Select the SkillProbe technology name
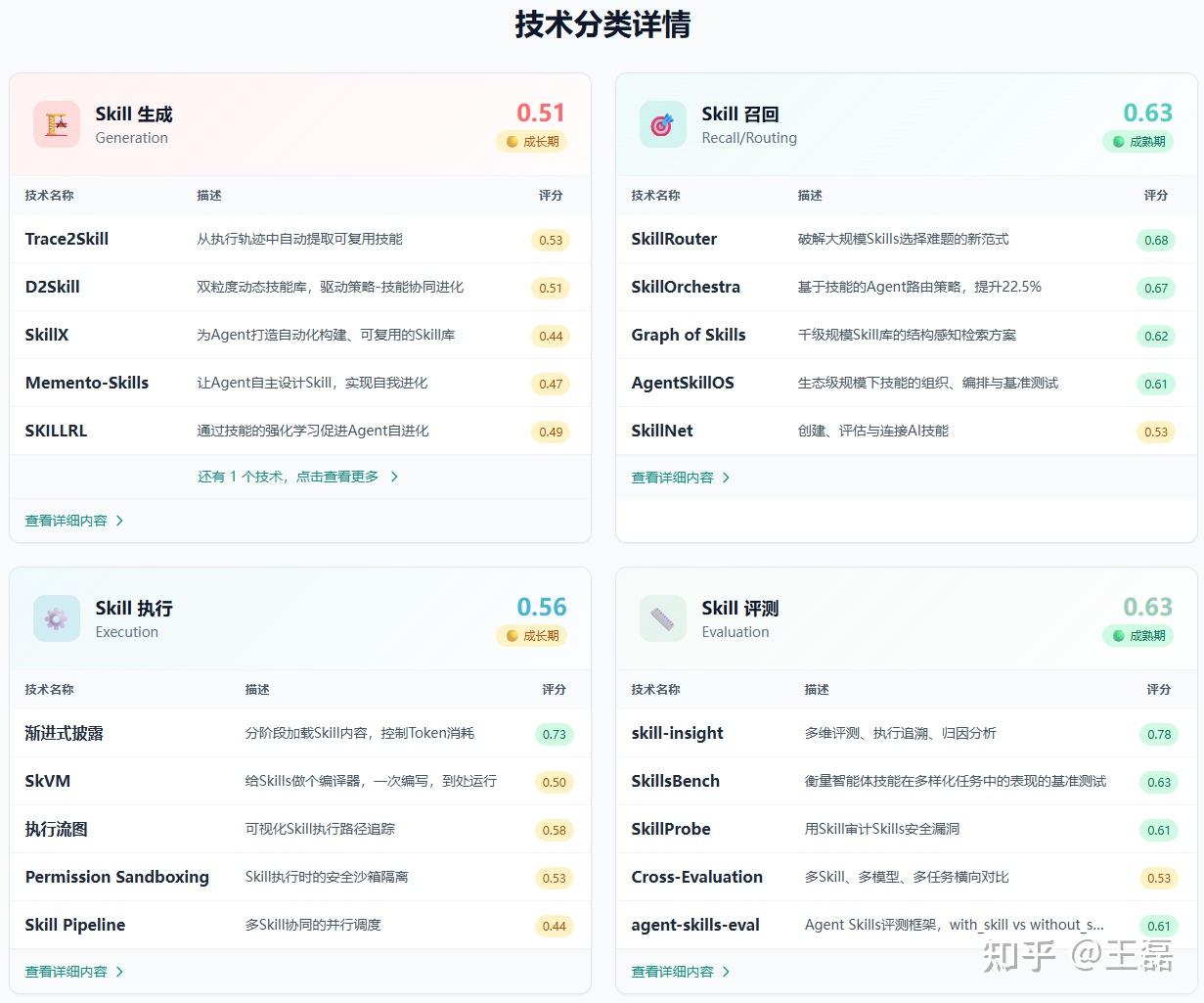The image size is (1204, 1003). [671, 830]
